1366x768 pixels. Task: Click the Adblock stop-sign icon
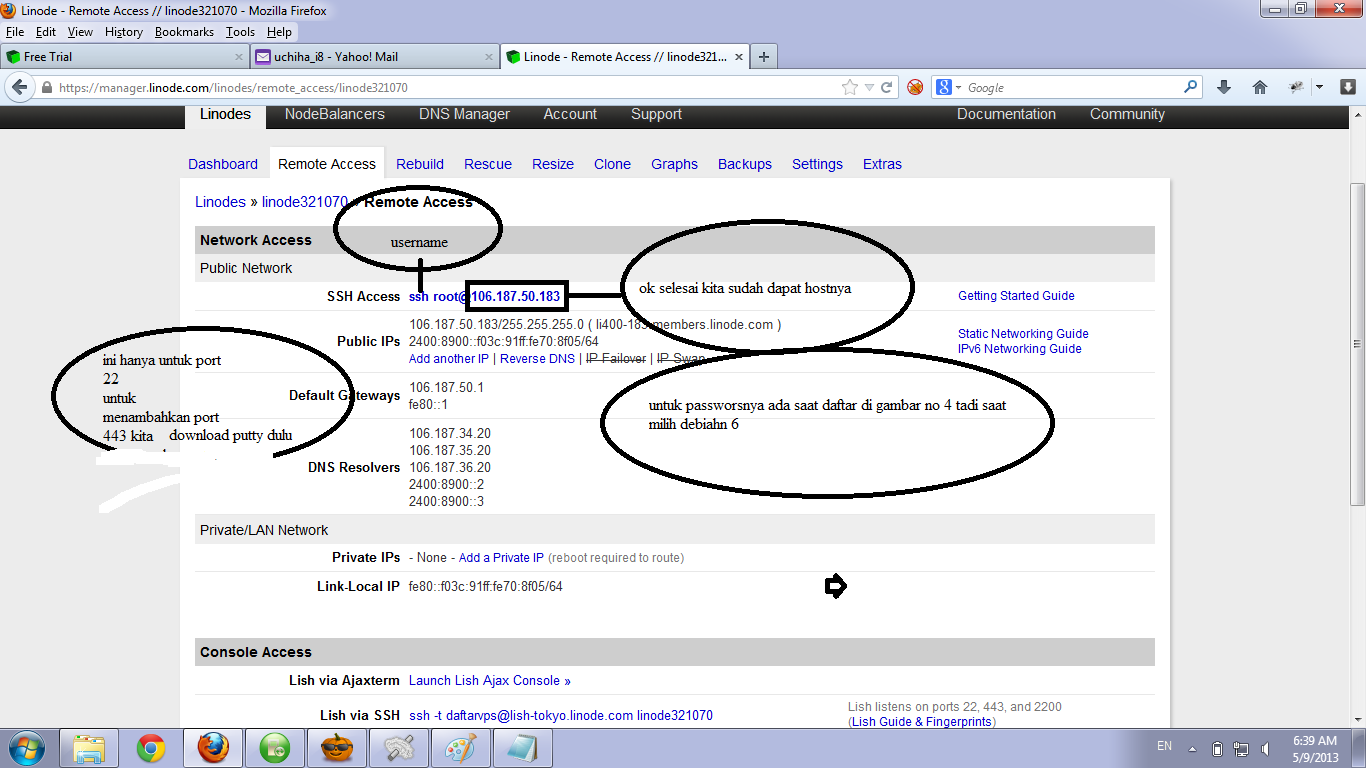pyautogui.click(x=915, y=88)
